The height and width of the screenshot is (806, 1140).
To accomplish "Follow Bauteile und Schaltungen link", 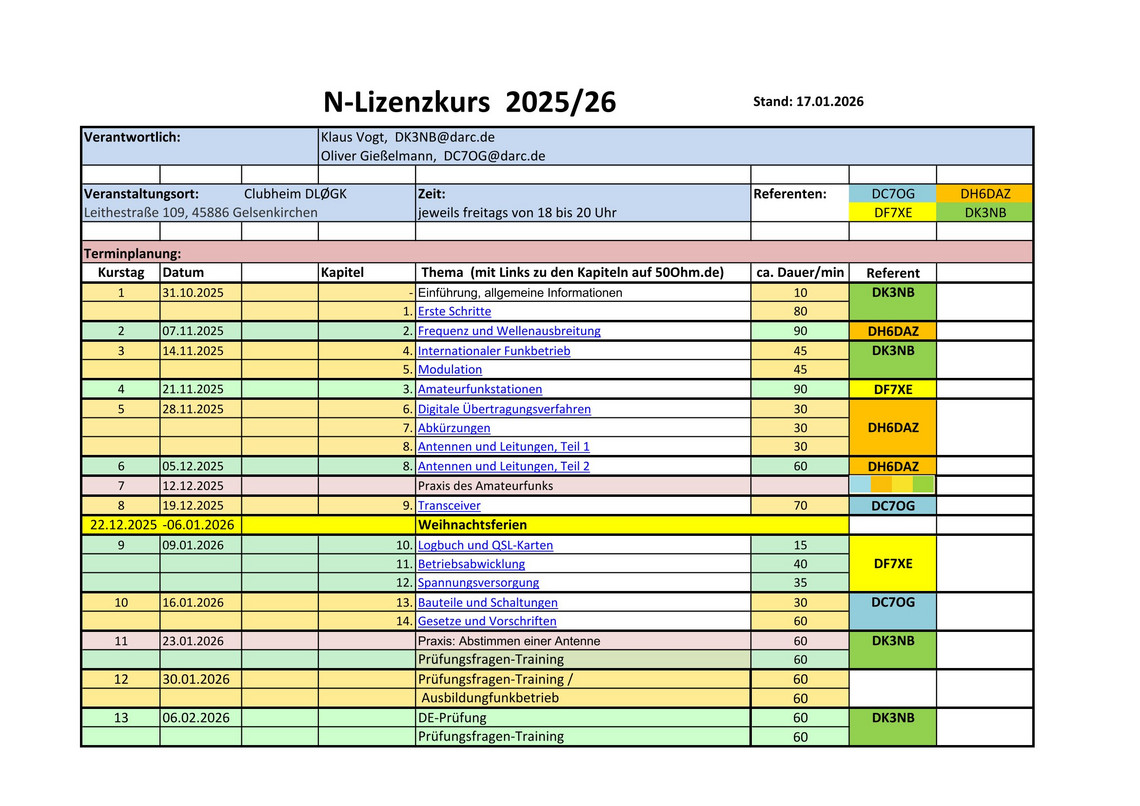I will [x=488, y=603].
